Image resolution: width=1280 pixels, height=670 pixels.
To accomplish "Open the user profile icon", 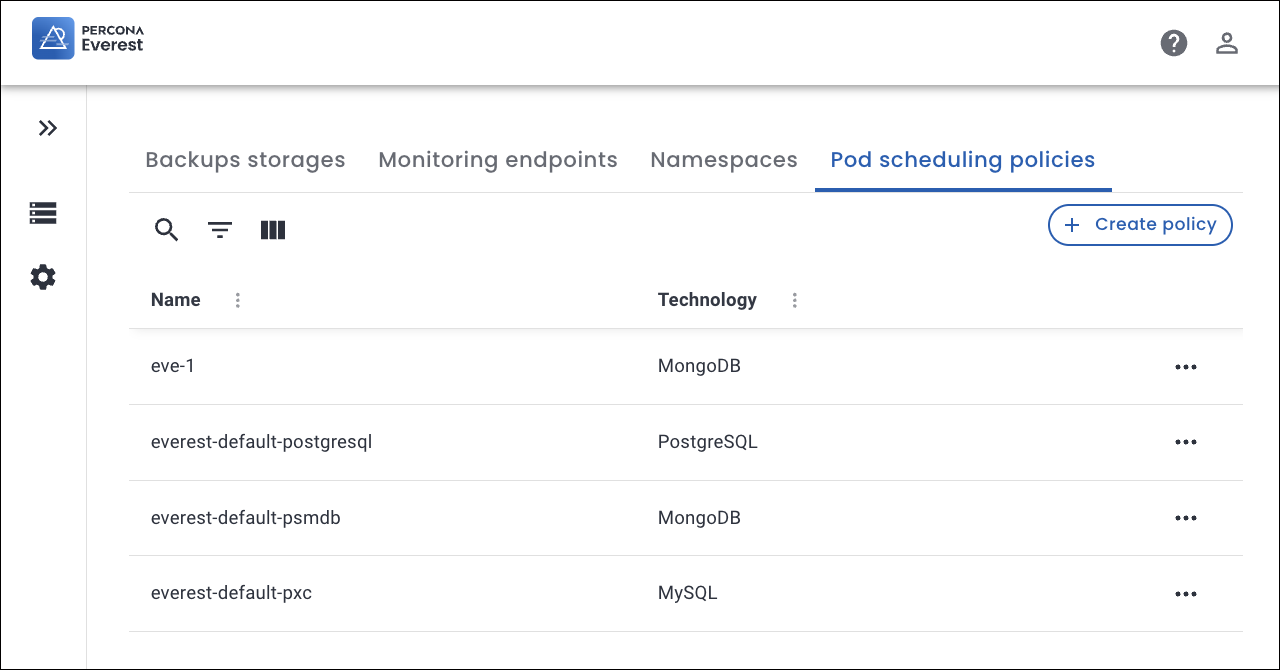I will point(1226,43).
